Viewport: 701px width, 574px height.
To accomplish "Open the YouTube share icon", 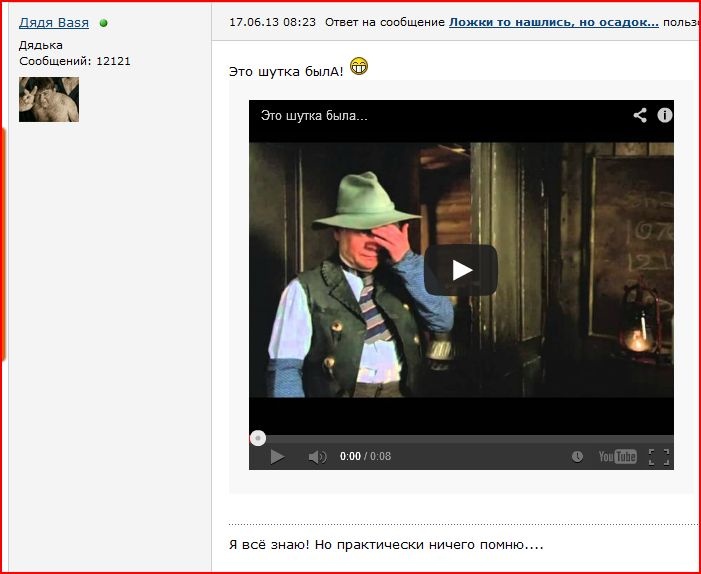I will tap(640, 115).
